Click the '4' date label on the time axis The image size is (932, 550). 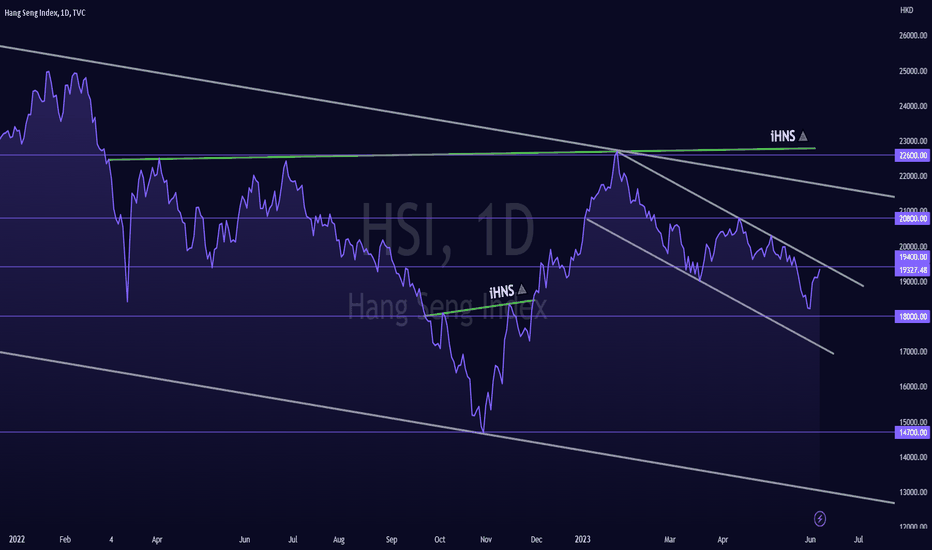111,539
